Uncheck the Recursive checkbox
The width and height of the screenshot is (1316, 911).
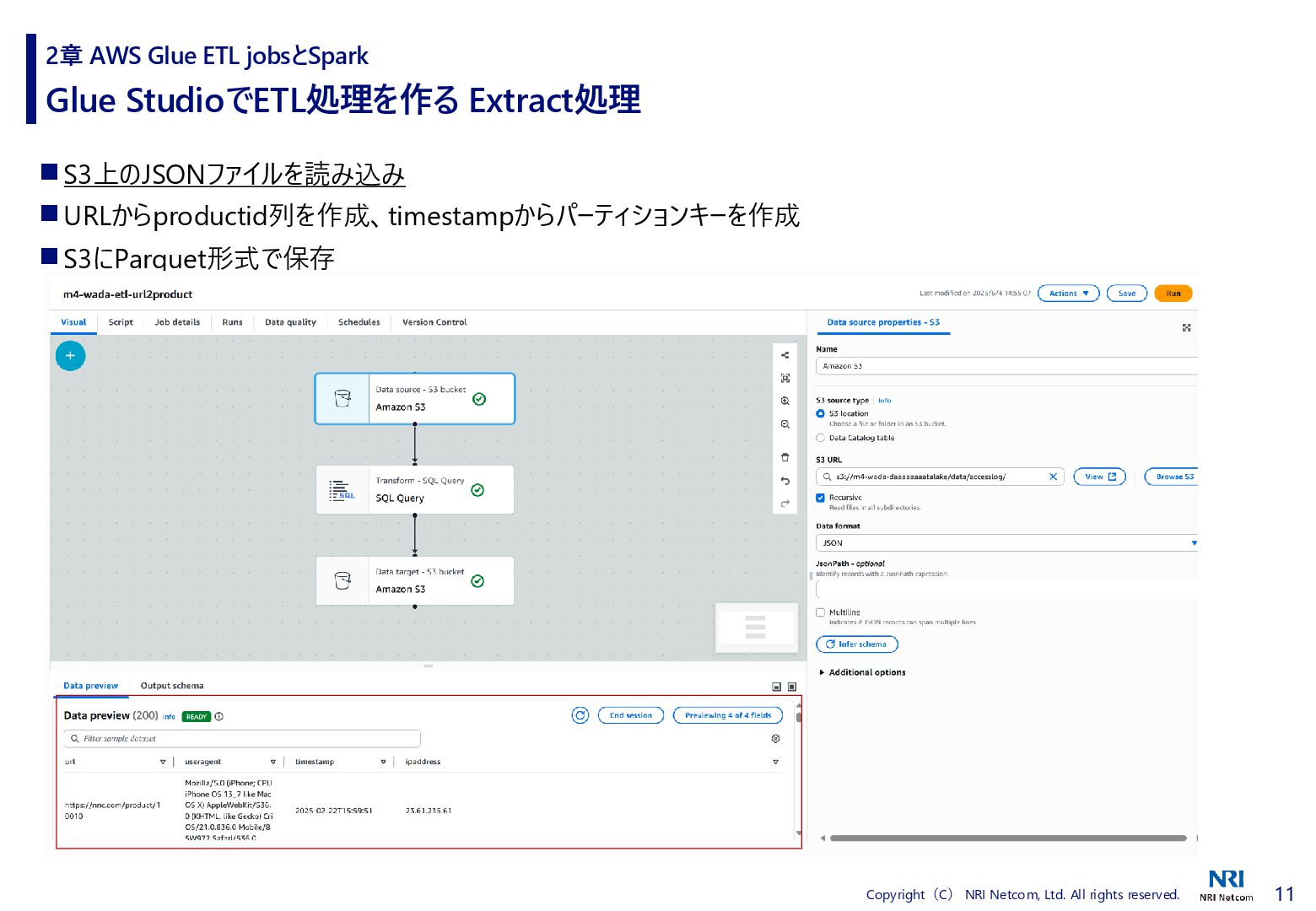coord(820,498)
